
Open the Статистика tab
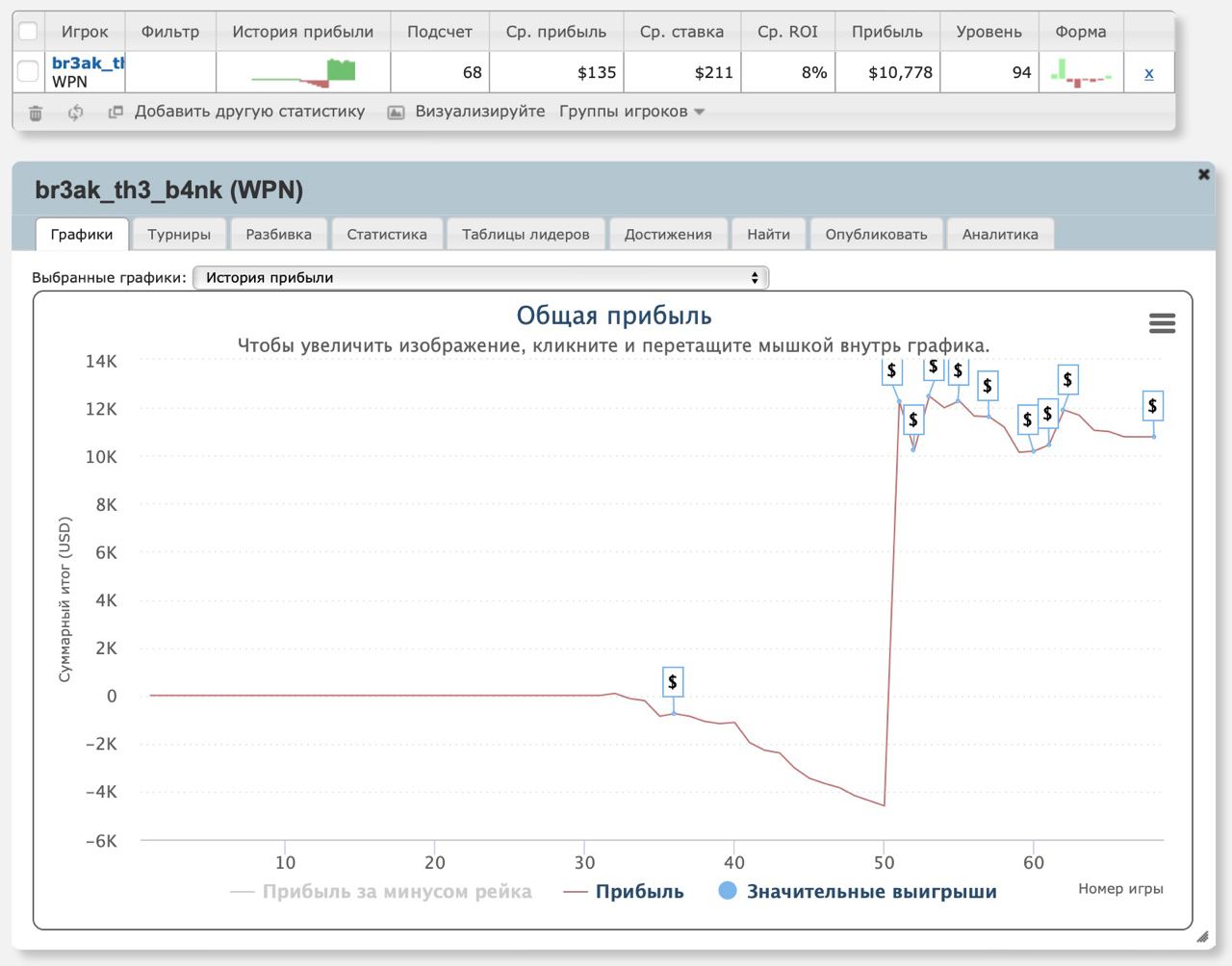click(x=386, y=234)
